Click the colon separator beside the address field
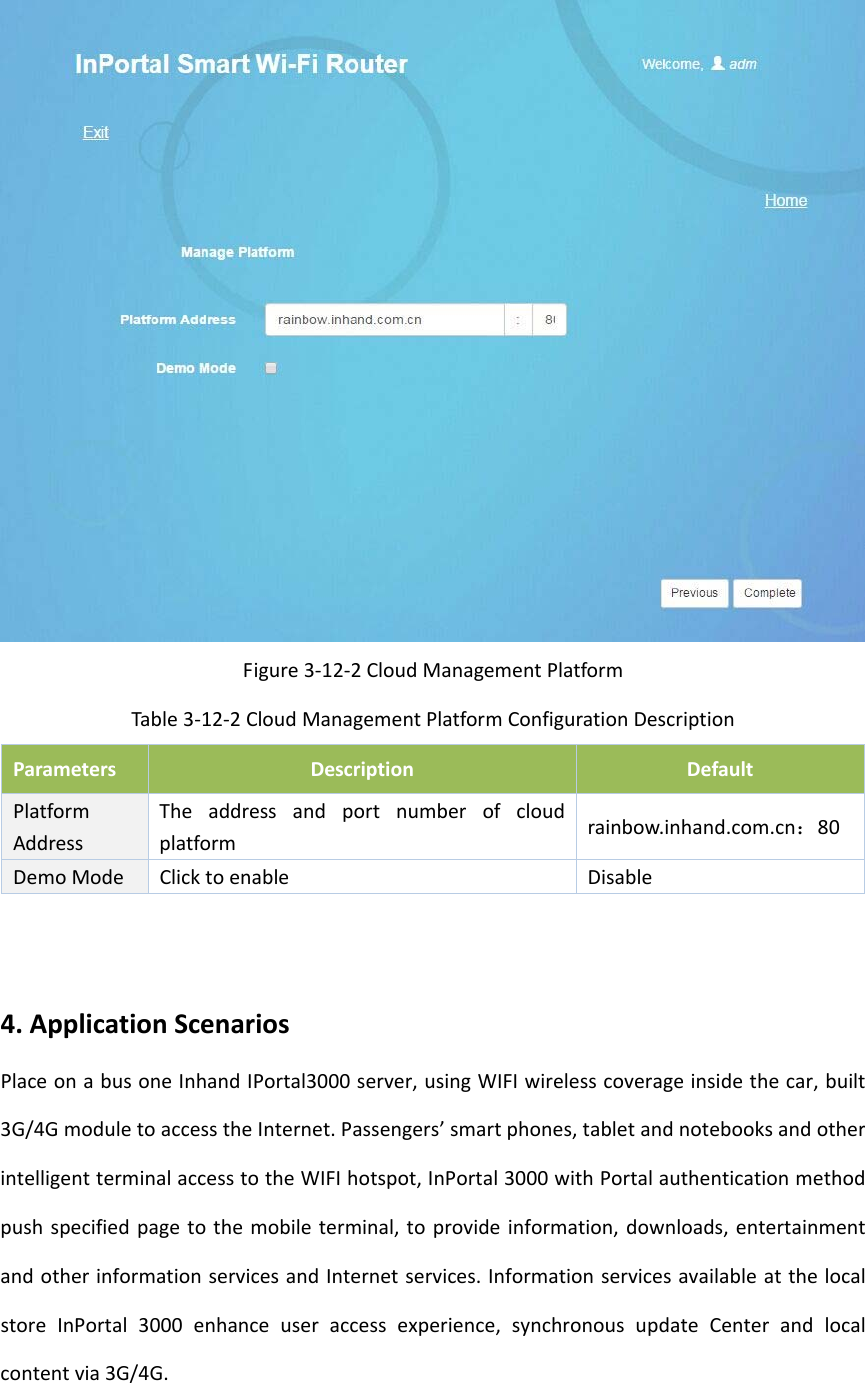865x1383 pixels. point(518,319)
